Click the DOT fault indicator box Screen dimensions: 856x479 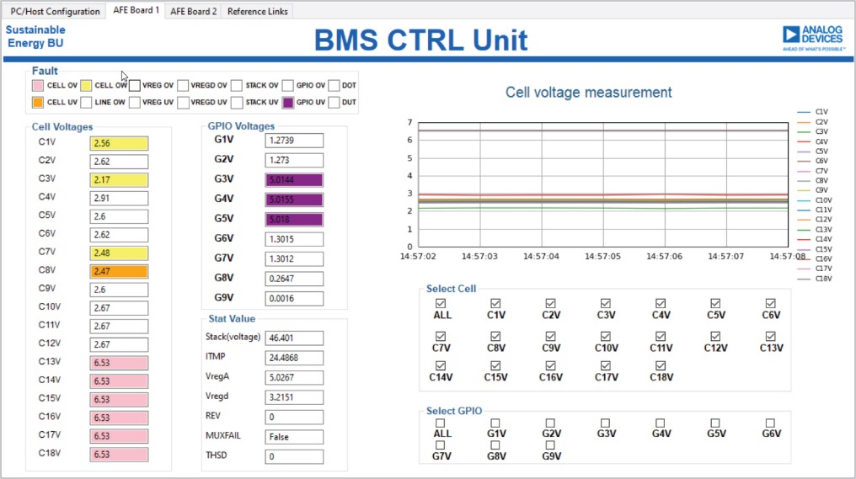click(334, 86)
